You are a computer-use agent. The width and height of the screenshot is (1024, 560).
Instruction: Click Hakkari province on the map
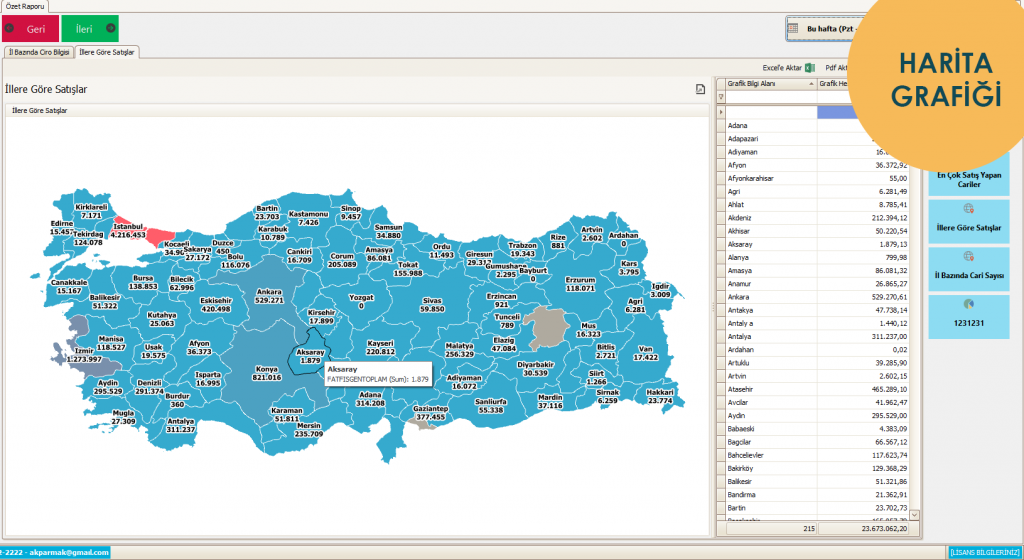click(x=660, y=396)
